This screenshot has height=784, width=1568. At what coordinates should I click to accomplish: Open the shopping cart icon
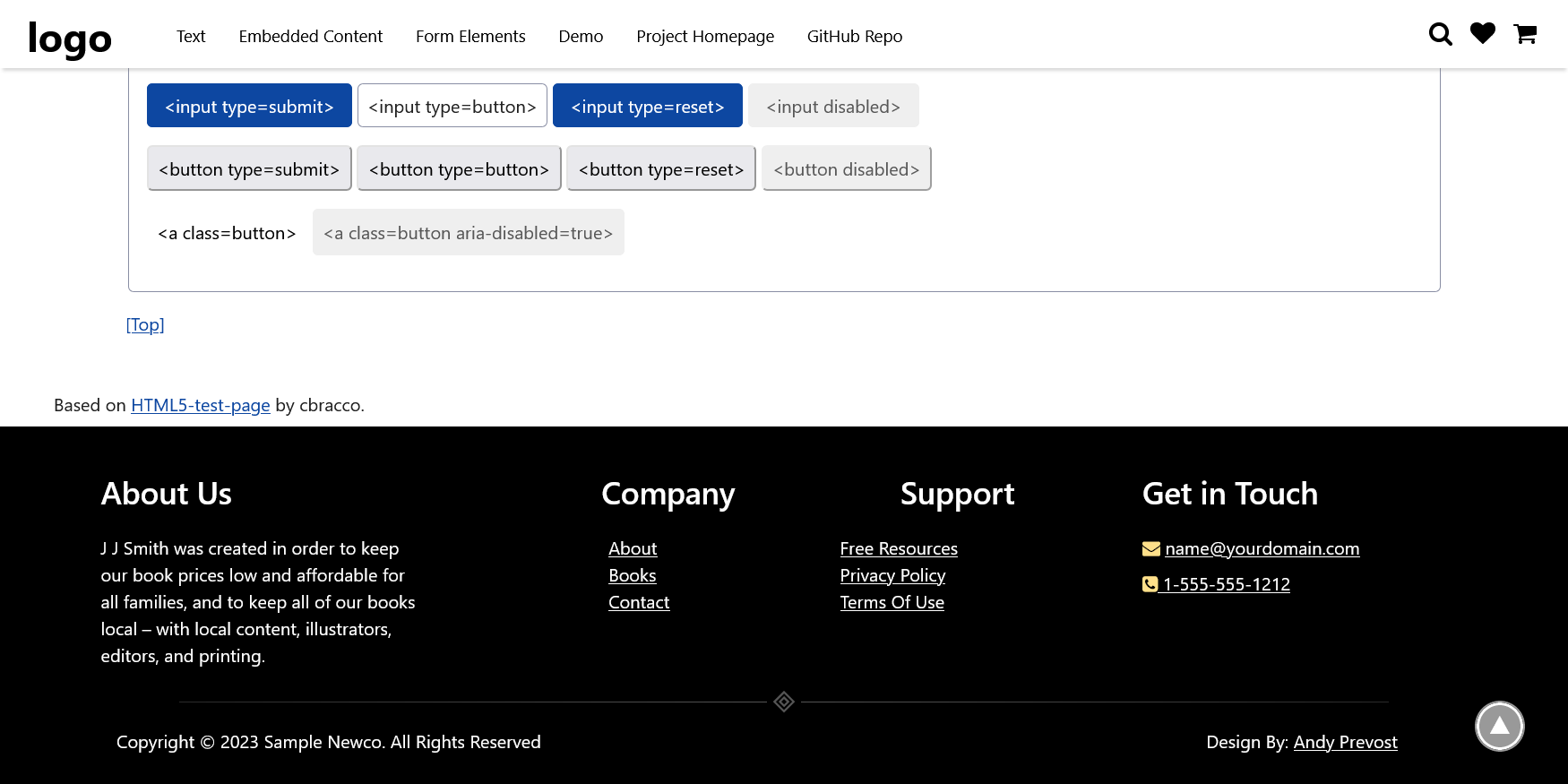[1525, 35]
